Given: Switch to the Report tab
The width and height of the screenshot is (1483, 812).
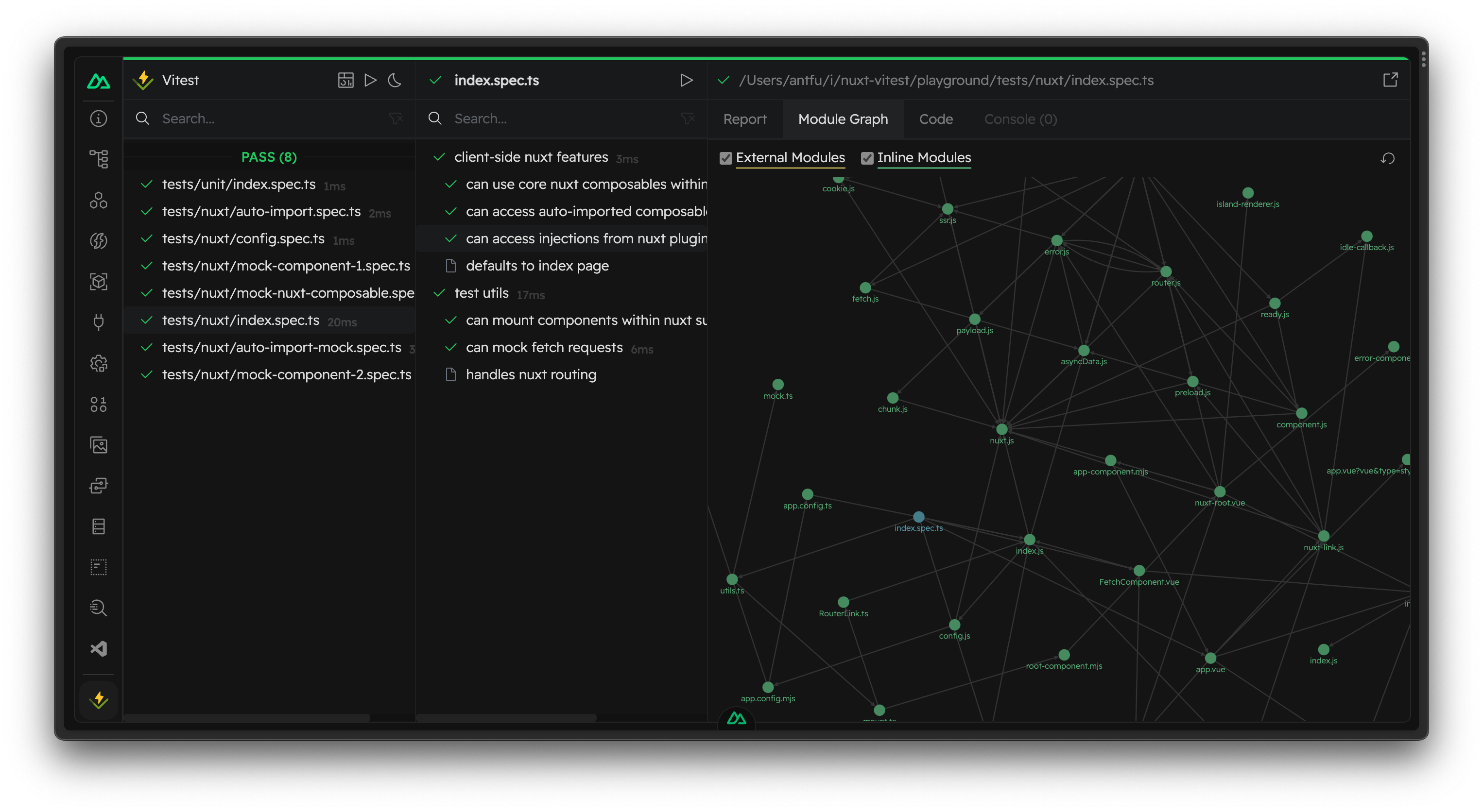Looking at the screenshot, I should (x=744, y=119).
